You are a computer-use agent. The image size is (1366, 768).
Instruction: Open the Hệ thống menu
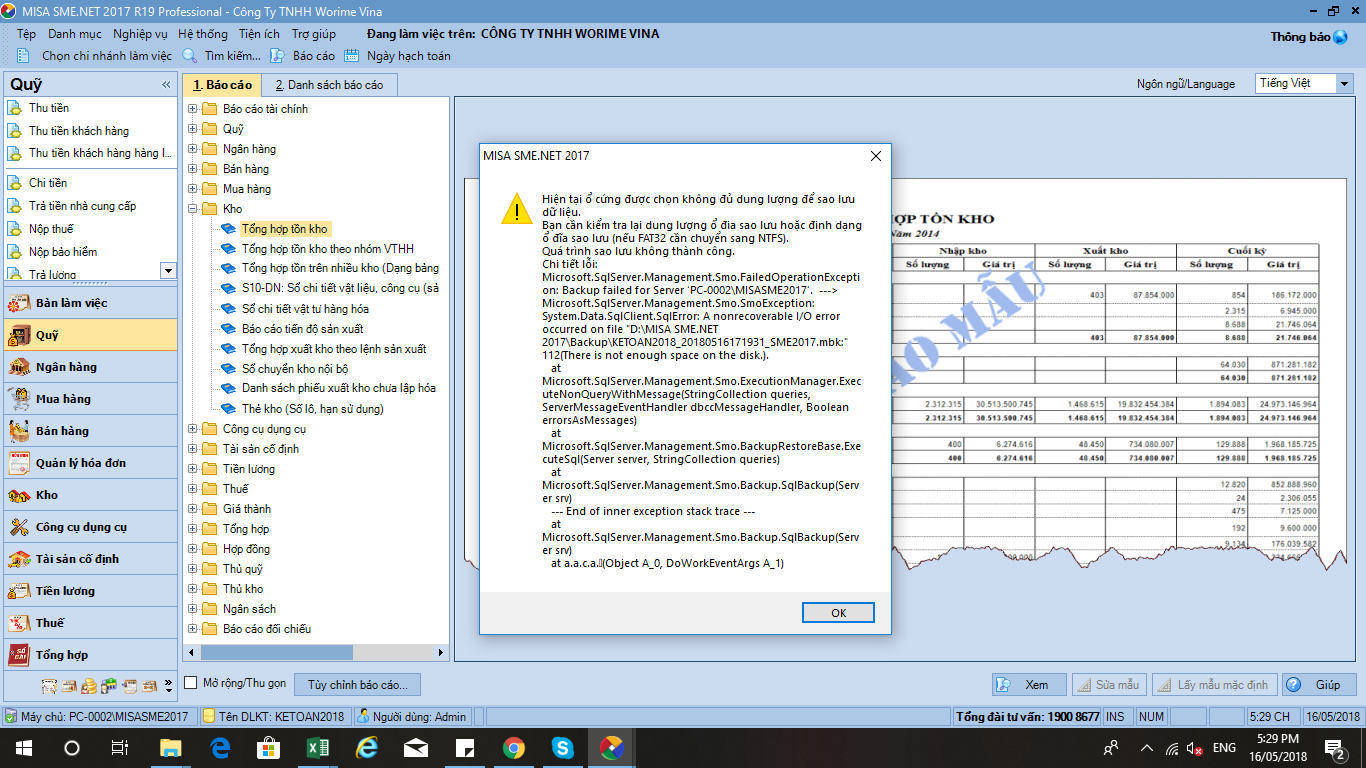point(203,34)
